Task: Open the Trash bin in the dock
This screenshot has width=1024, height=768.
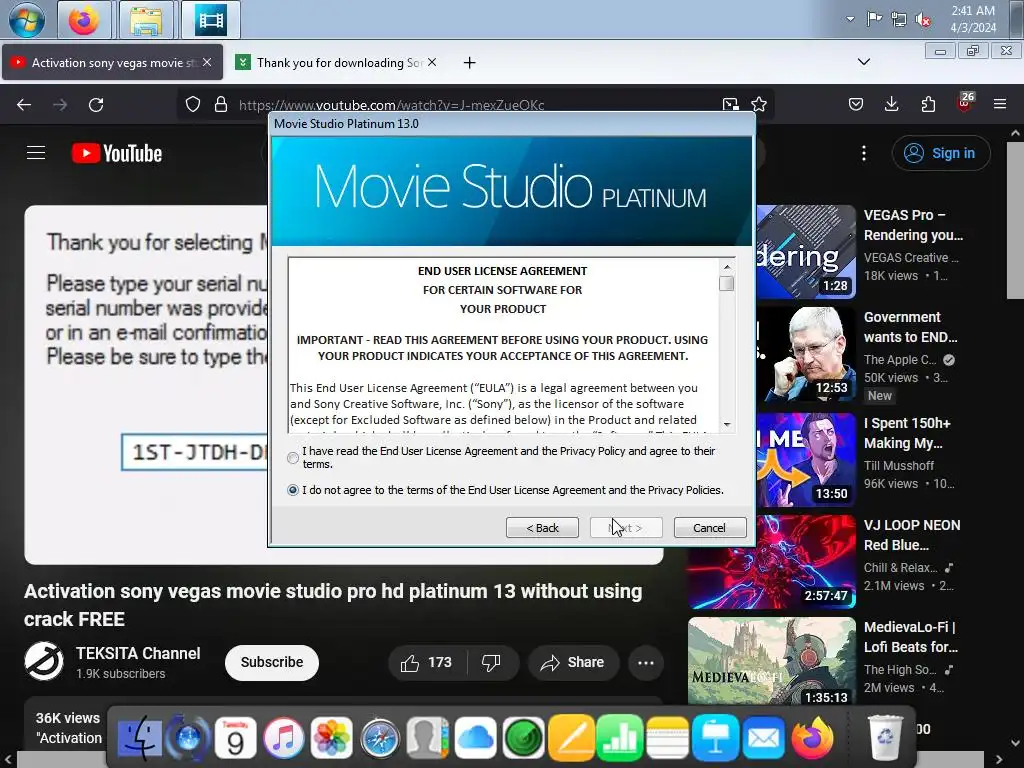Action: click(885, 739)
